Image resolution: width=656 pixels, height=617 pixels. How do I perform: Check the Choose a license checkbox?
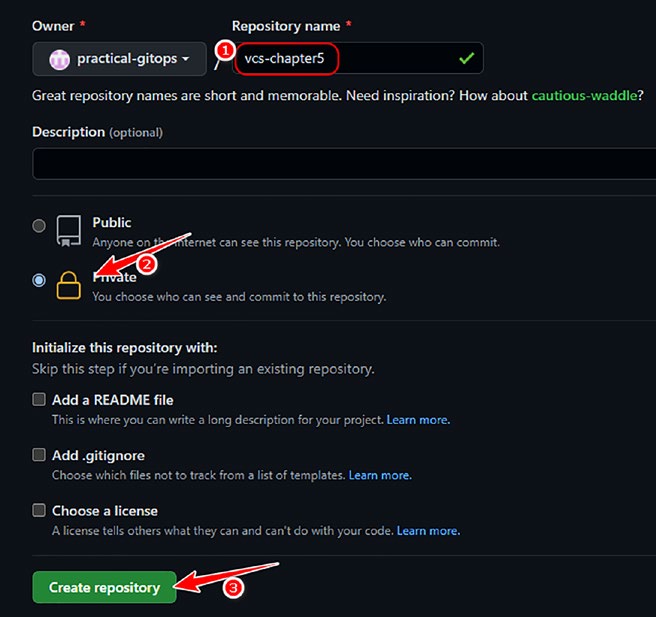point(39,510)
